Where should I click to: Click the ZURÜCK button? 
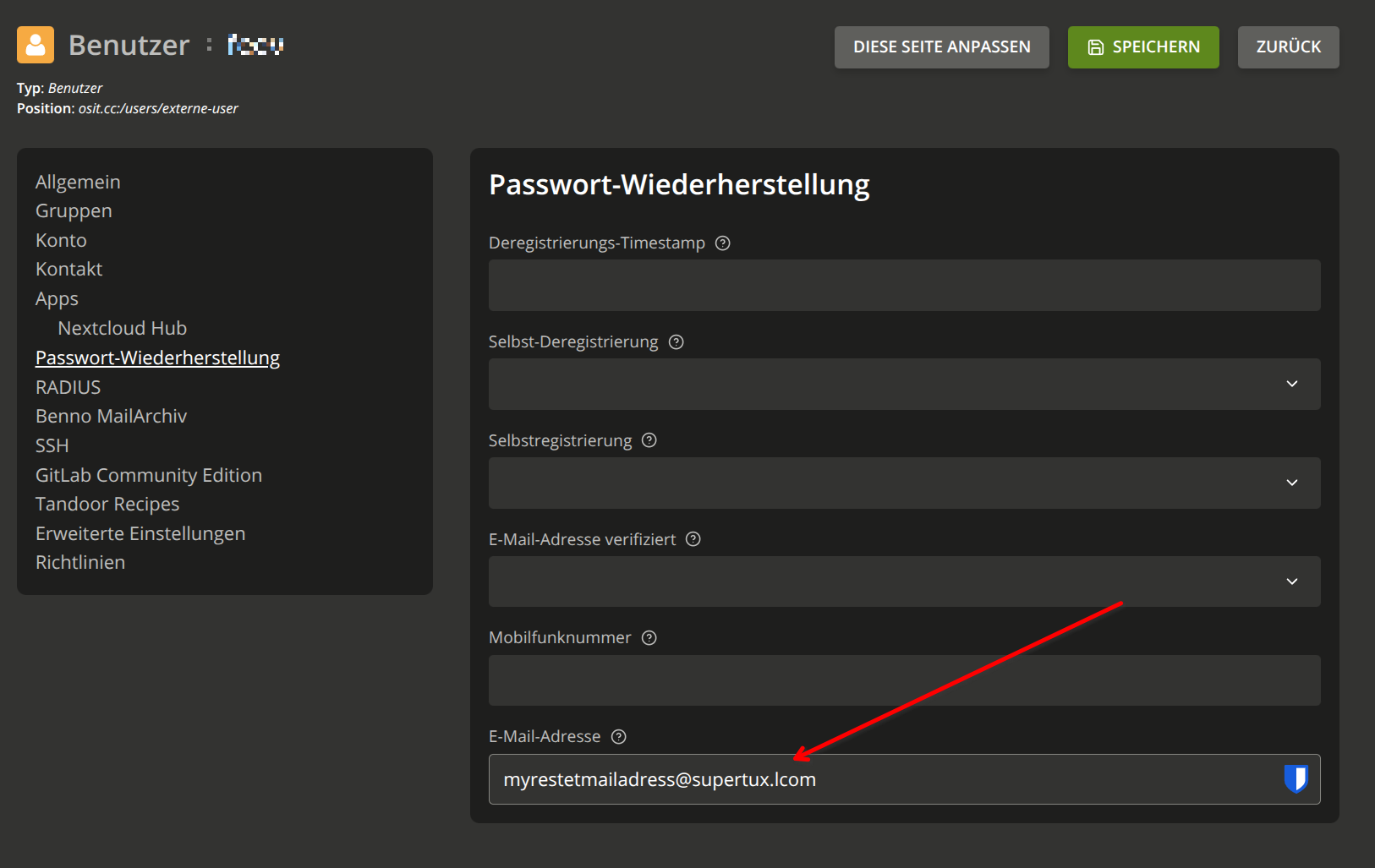tap(1289, 47)
